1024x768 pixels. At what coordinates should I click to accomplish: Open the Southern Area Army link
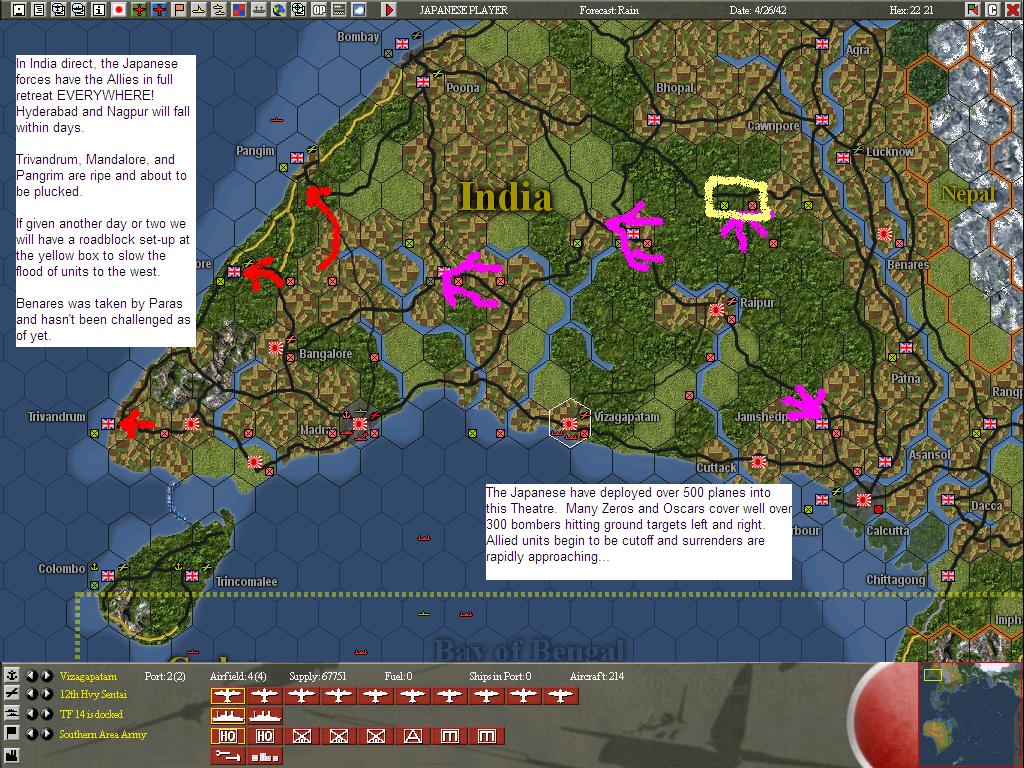coord(103,735)
